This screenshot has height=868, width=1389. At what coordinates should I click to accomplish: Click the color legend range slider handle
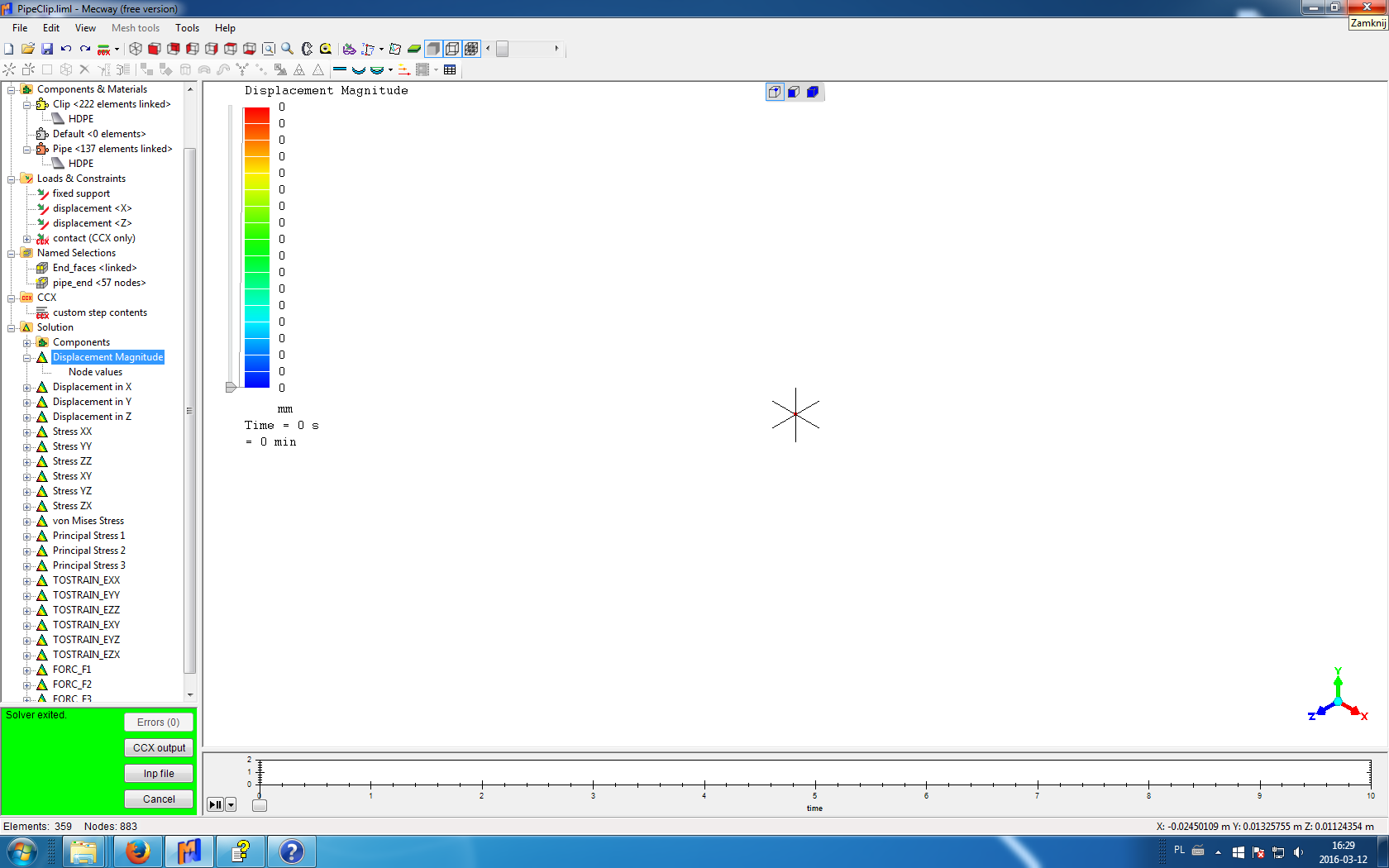tap(231, 386)
